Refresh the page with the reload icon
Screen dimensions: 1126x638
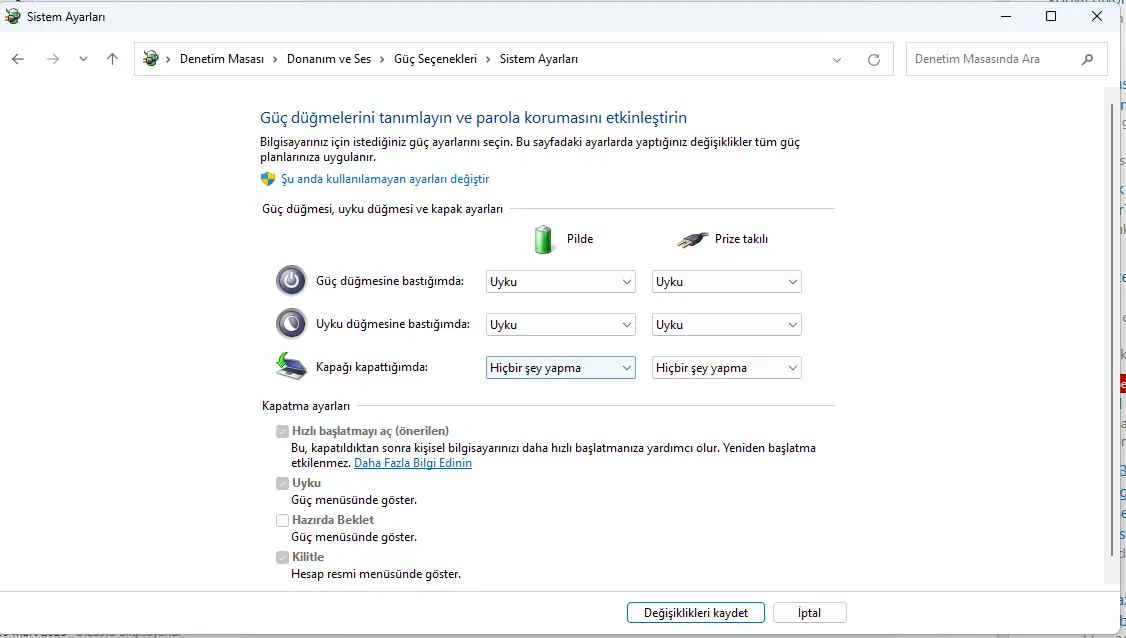874,60
